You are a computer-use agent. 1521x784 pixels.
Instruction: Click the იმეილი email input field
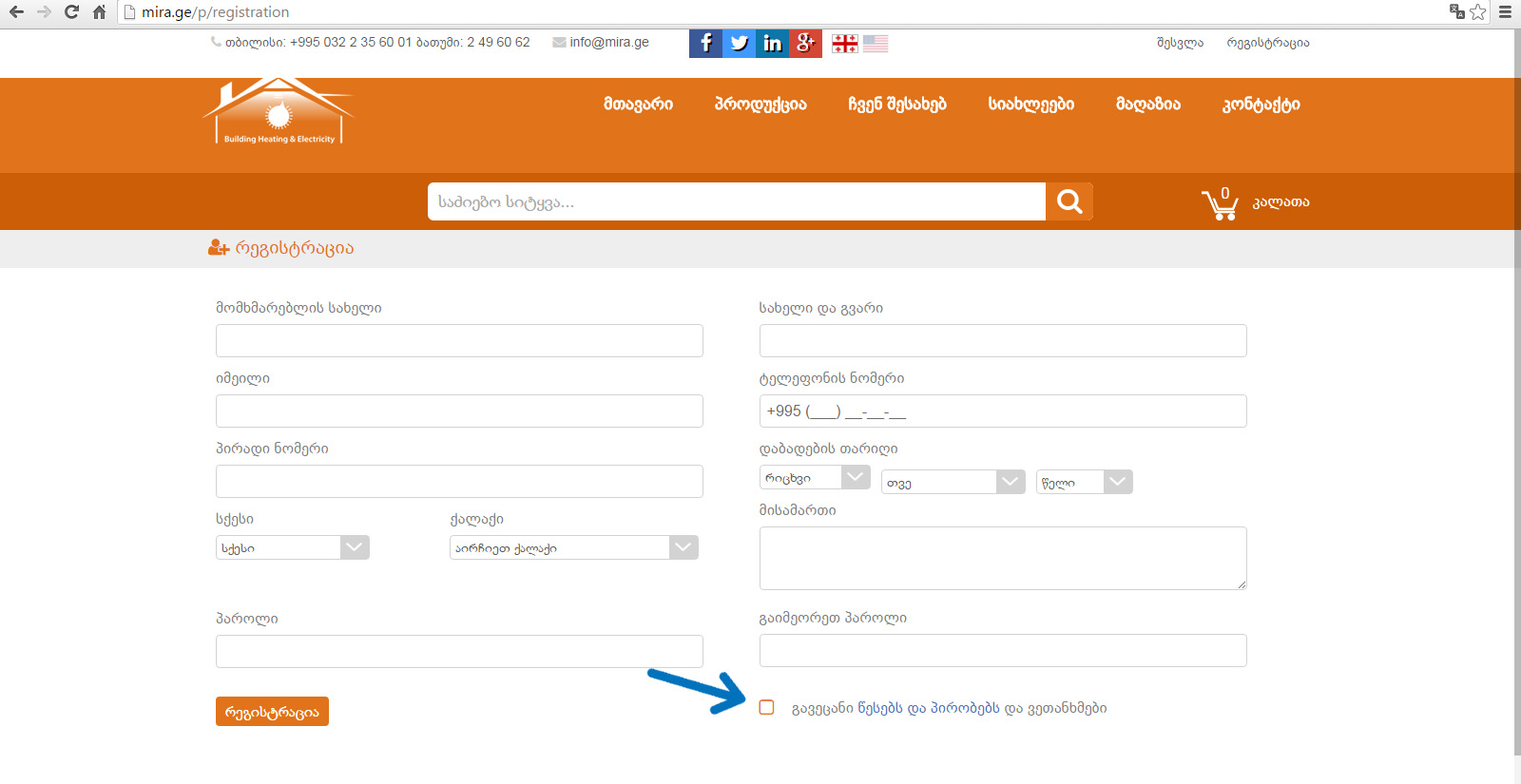point(459,411)
